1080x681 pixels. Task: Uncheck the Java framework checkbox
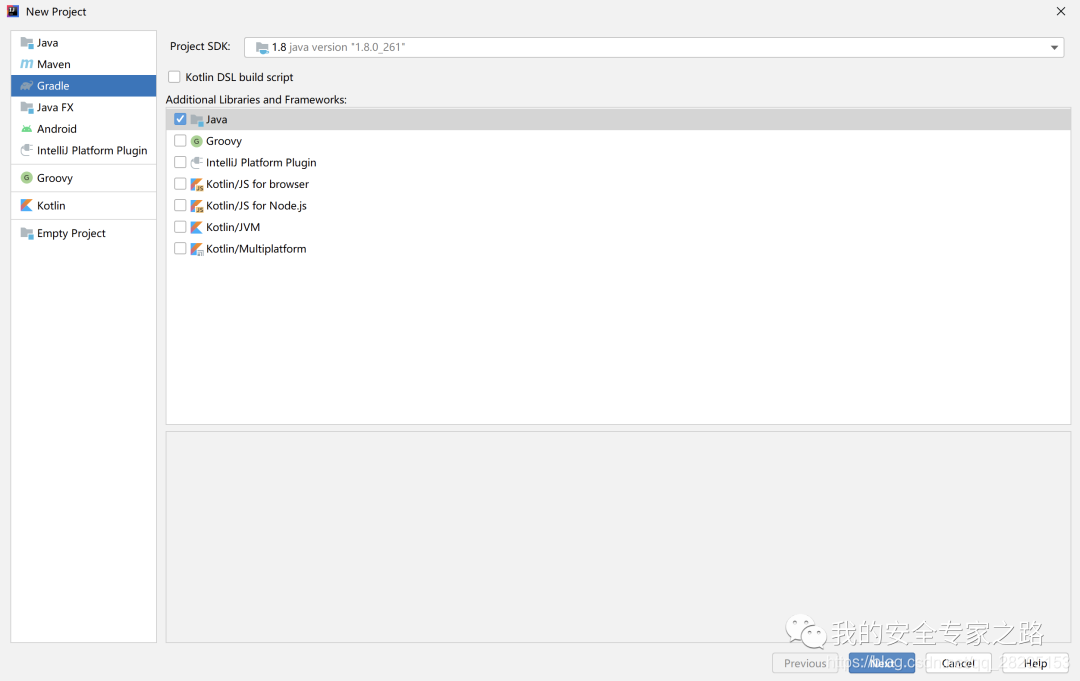[180, 119]
